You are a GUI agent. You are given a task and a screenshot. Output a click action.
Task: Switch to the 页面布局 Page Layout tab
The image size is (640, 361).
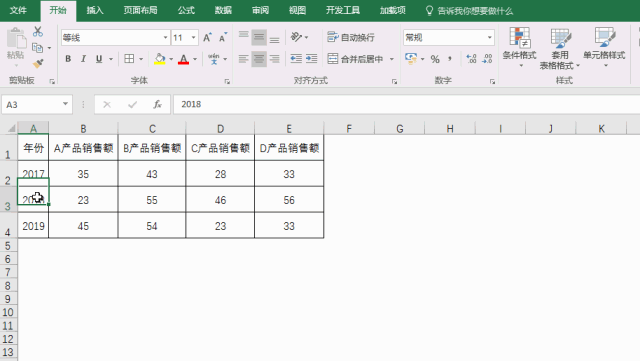point(140,10)
